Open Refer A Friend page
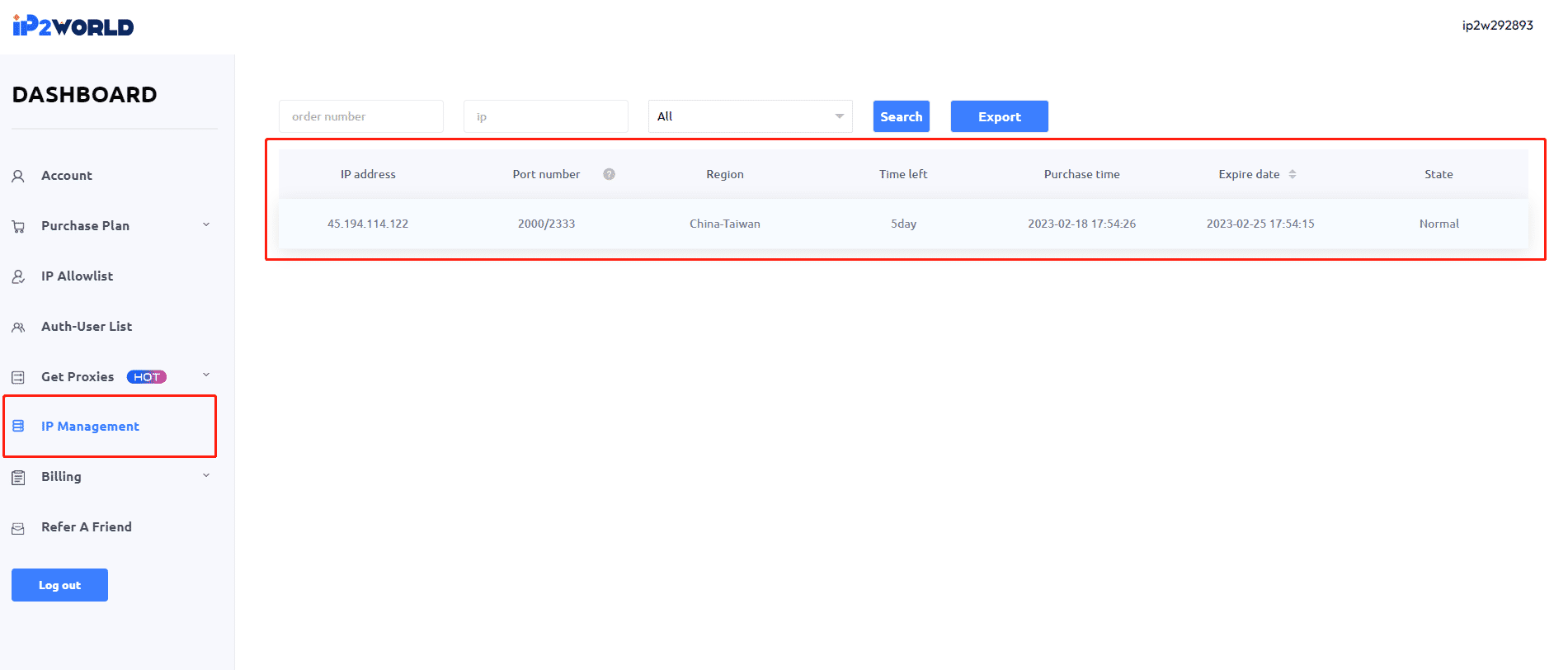The height and width of the screenshot is (670, 1568). [87, 527]
